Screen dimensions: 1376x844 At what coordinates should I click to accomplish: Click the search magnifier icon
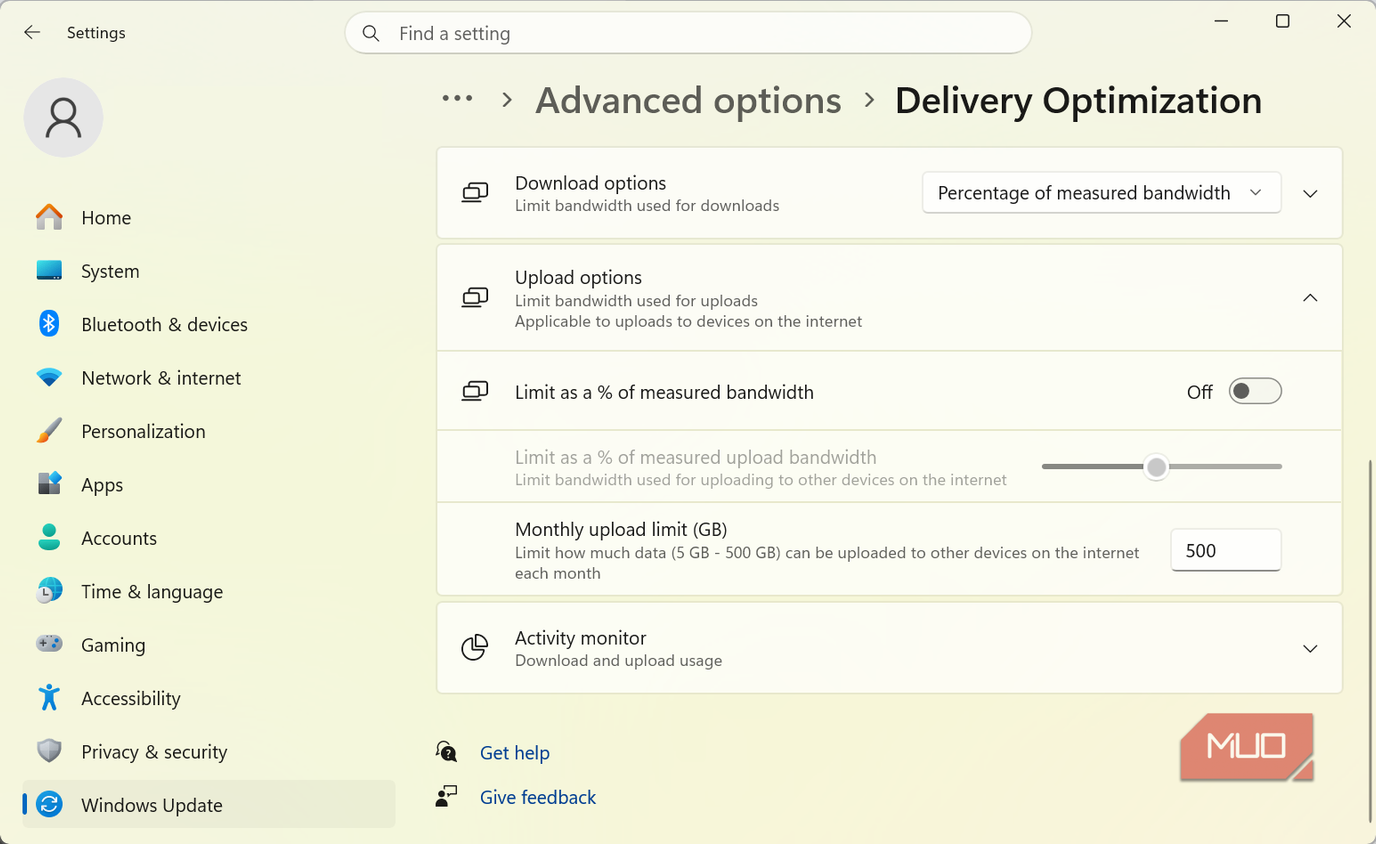click(371, 33)
